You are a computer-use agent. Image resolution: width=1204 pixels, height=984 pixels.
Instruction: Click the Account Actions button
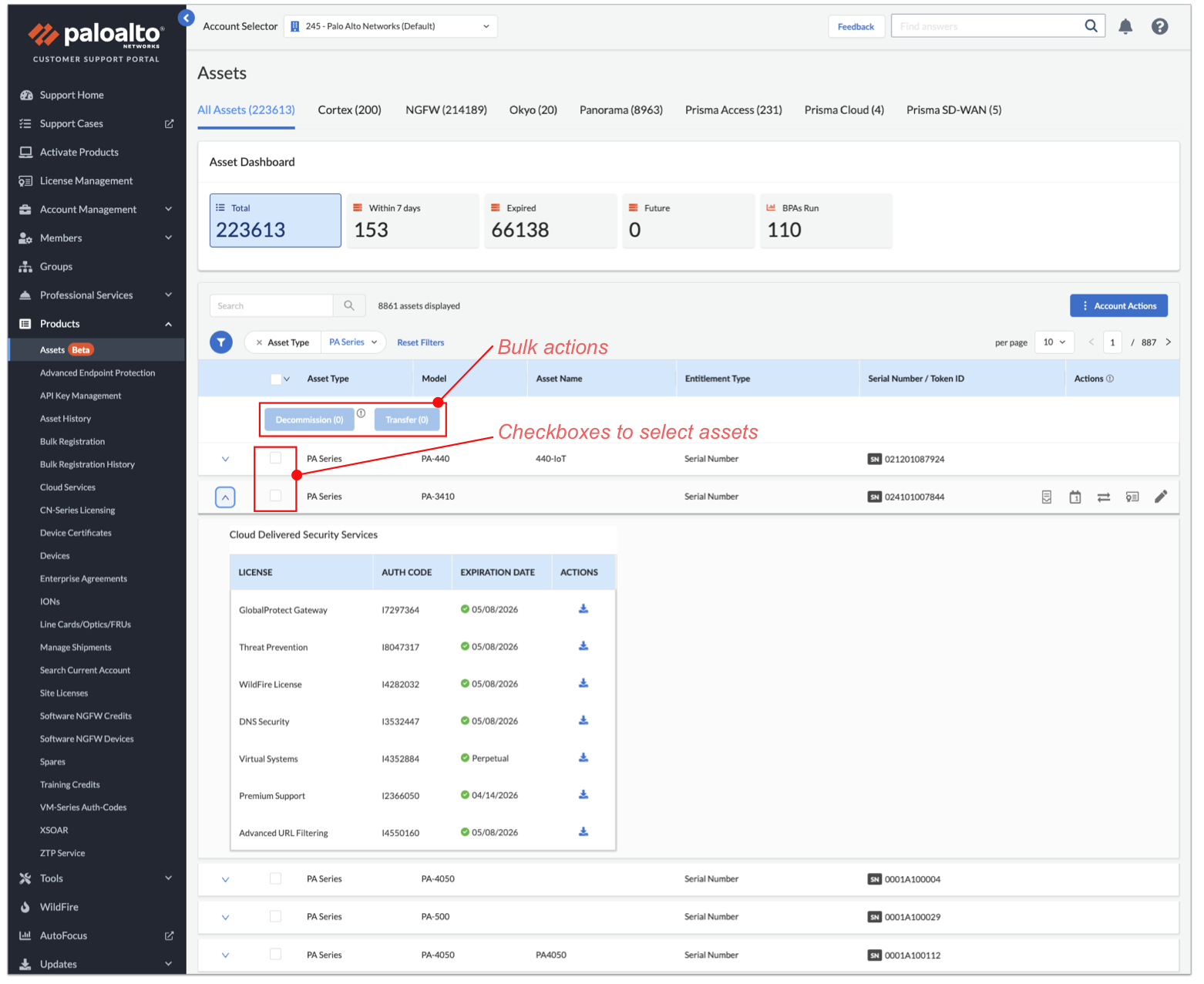1118,306
